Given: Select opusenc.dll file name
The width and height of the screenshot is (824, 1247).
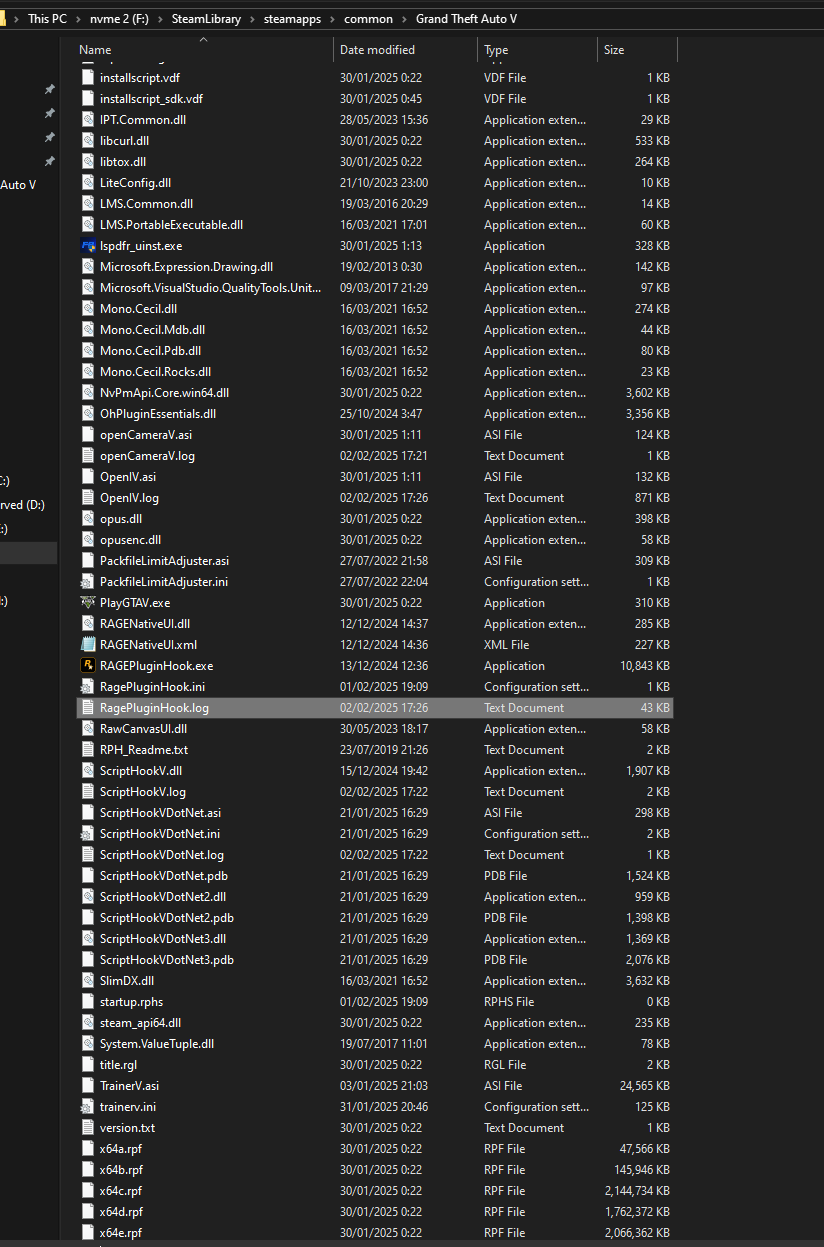Looking at the screenshot, I should [x=130, y=540].
